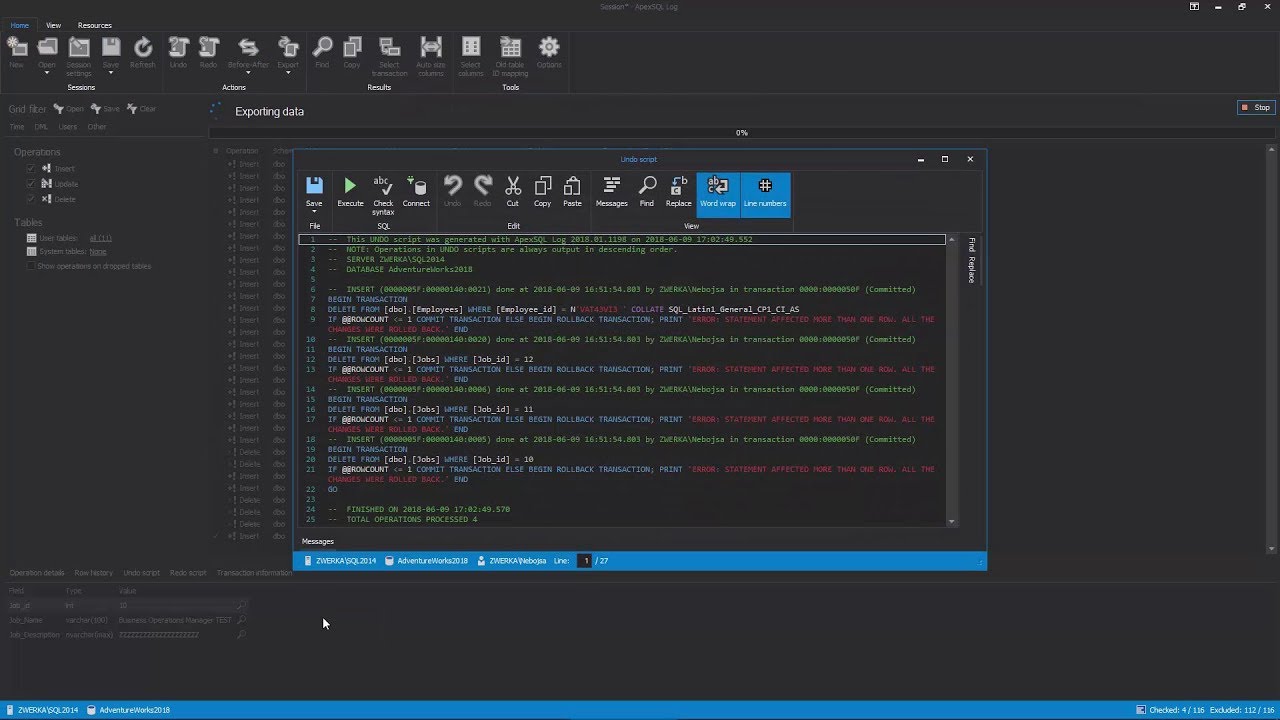The width and height of the screenshot is (1280, 720).
Task: Switch to the Home ribbon tab
Action: tap(19, 25)
